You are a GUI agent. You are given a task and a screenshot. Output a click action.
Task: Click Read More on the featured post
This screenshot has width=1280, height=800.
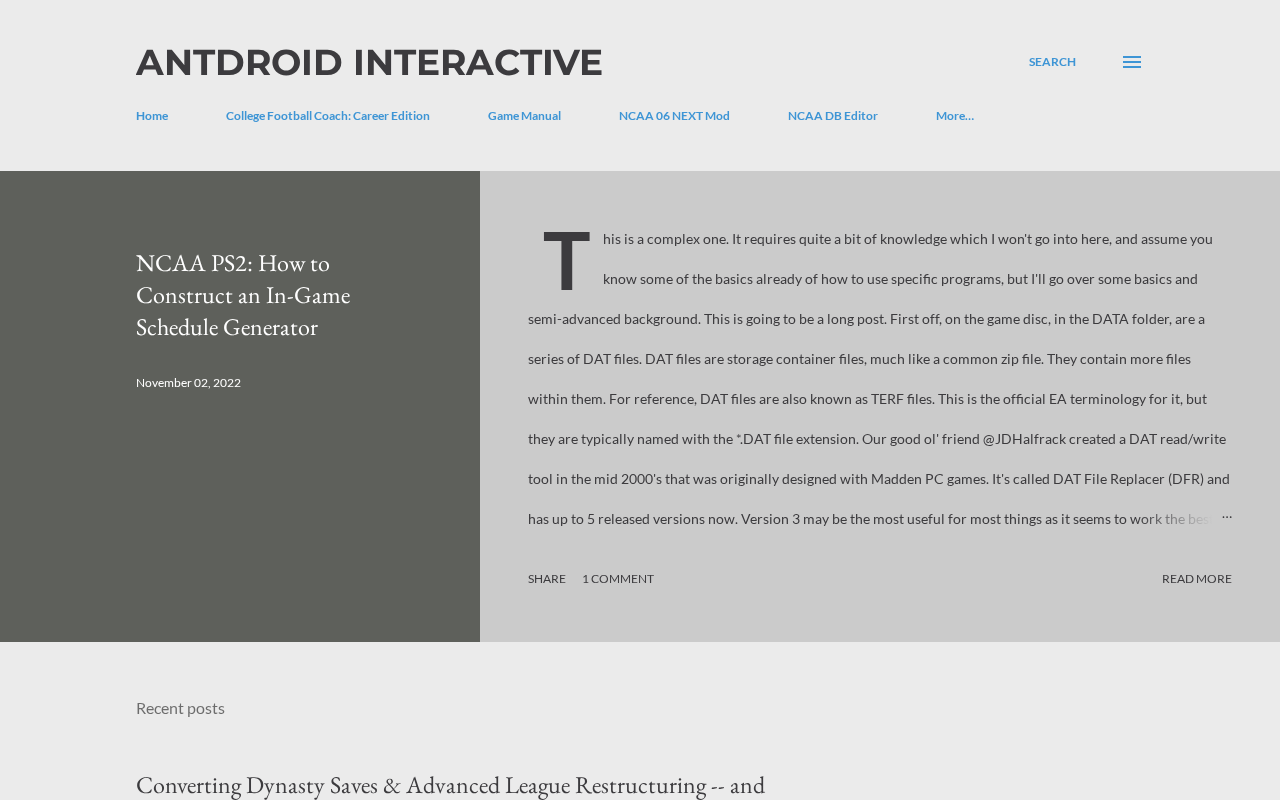click(x=1197, y=579)
